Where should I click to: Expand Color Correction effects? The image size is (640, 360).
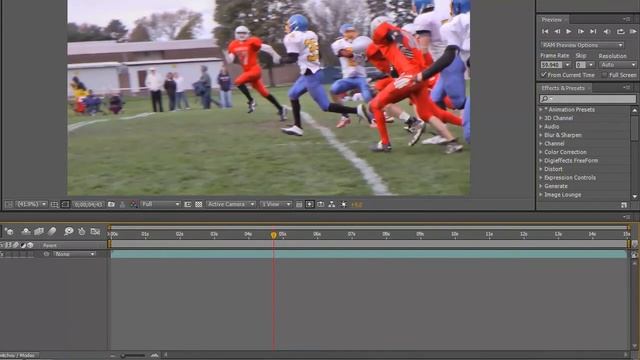541,152
